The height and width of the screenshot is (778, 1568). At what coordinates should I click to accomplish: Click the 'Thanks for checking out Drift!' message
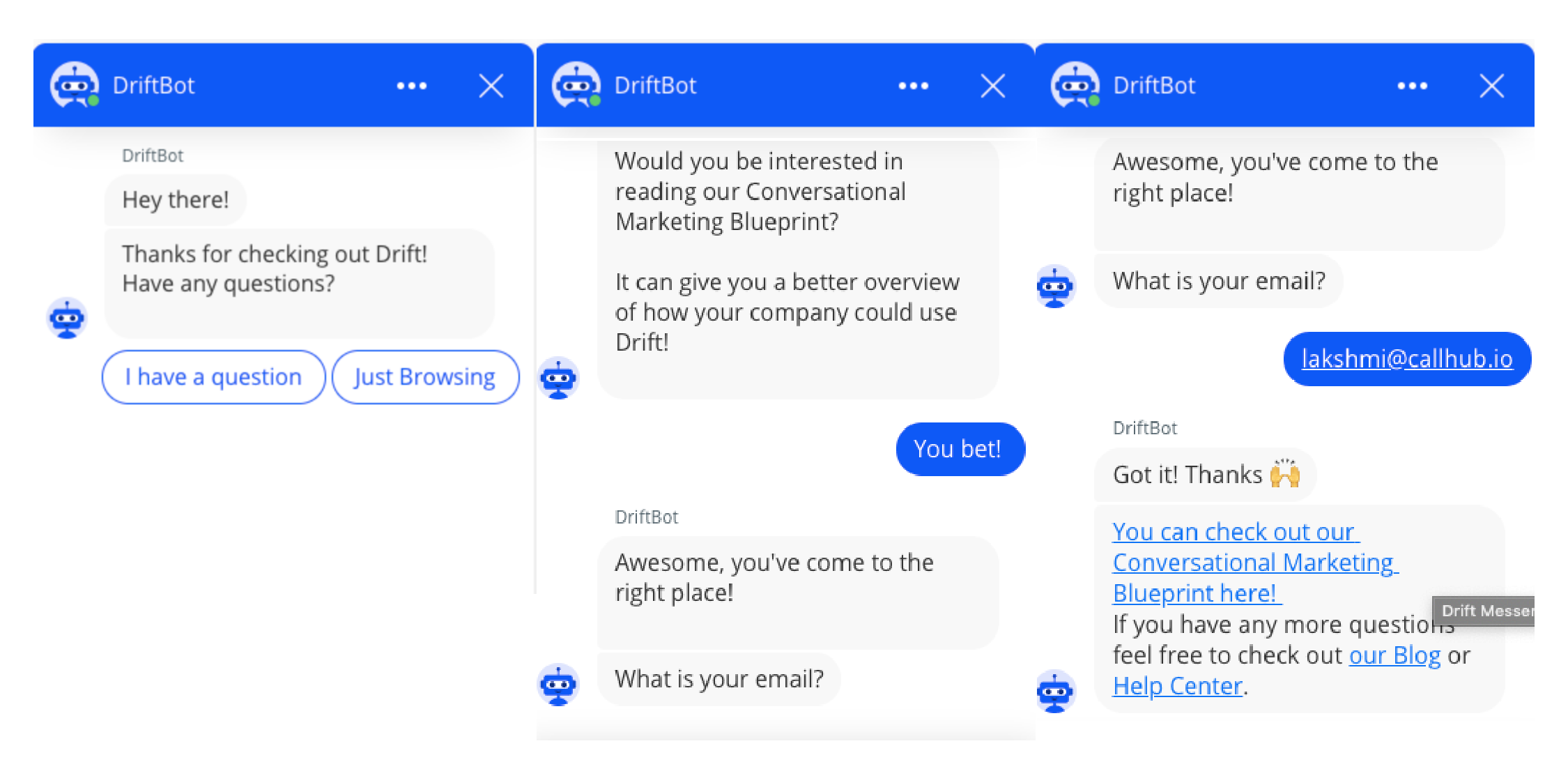(299, 283)
